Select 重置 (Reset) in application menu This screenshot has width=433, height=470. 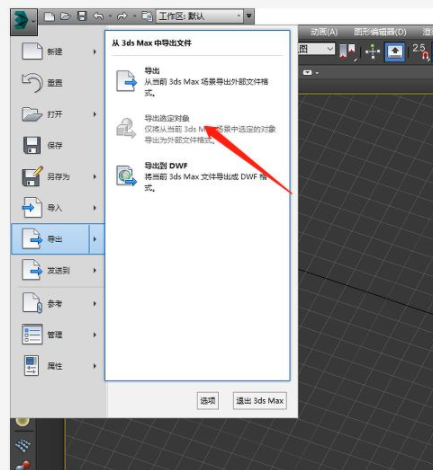57,83
